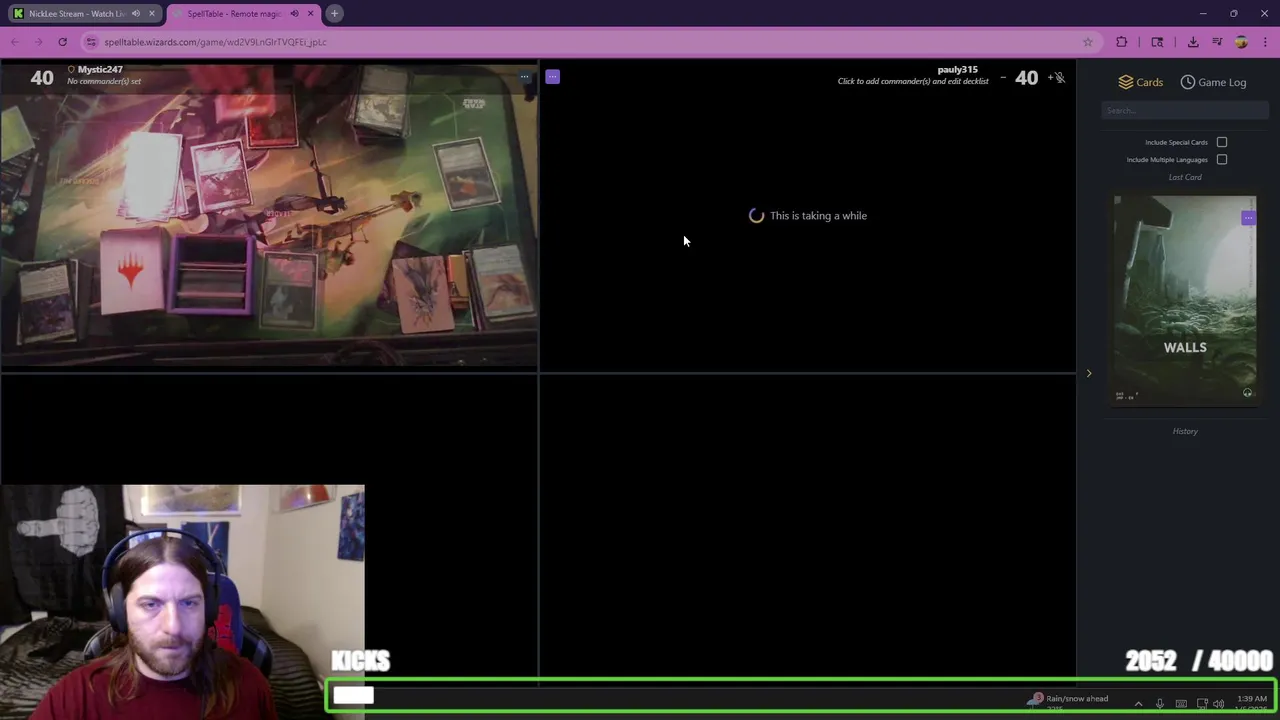
Task: Open network status in system tray
Action: tap(1202, 704)
